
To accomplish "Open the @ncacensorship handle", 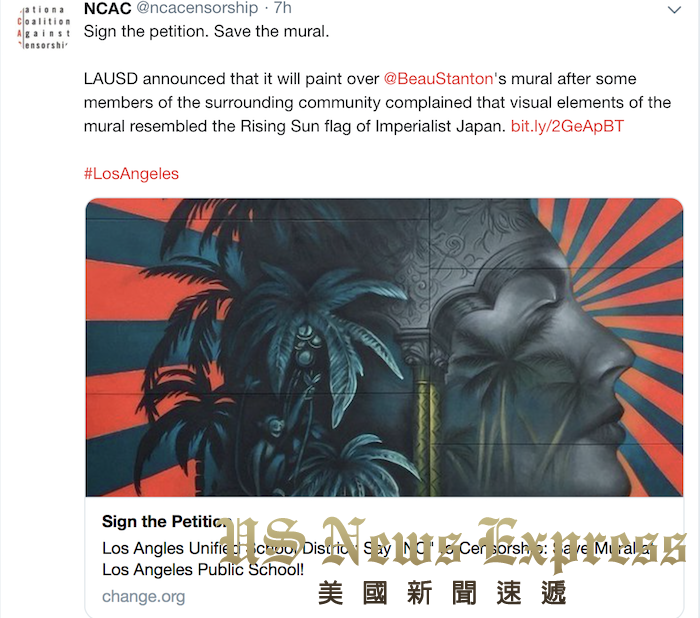I will [197, 8].
